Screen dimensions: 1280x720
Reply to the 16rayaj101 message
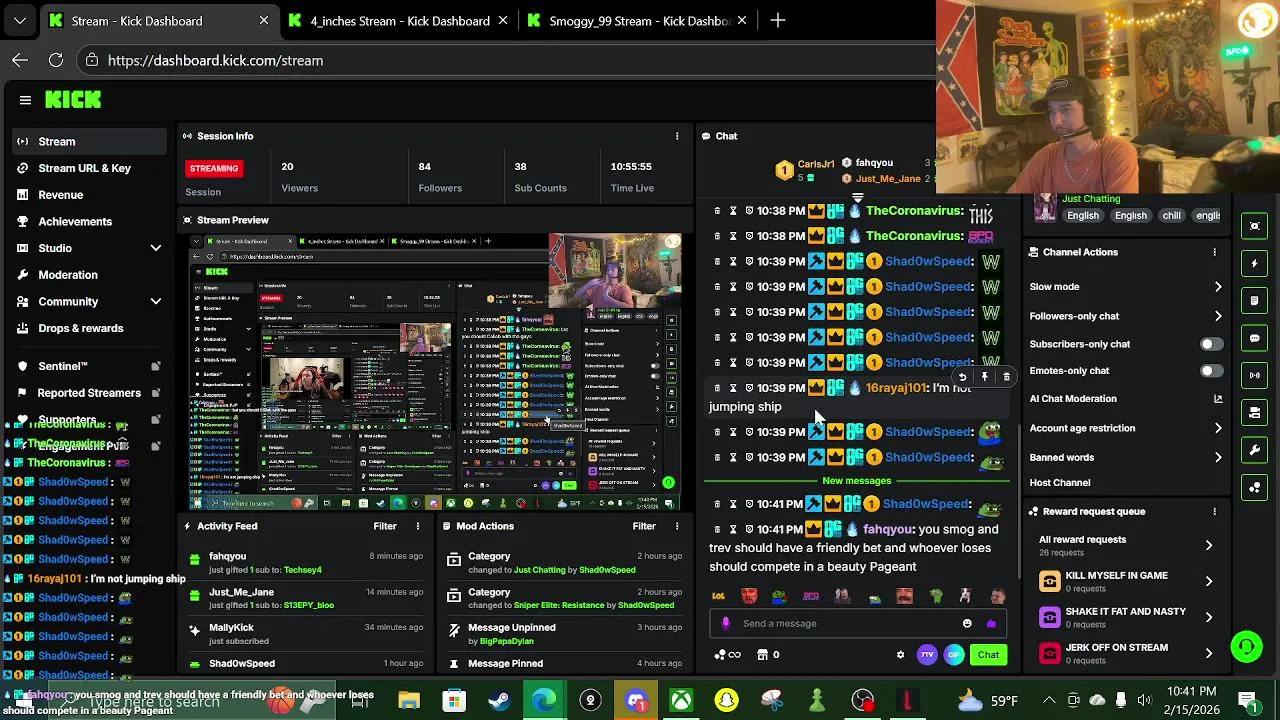pyautogui.click(x=962, y=377)
